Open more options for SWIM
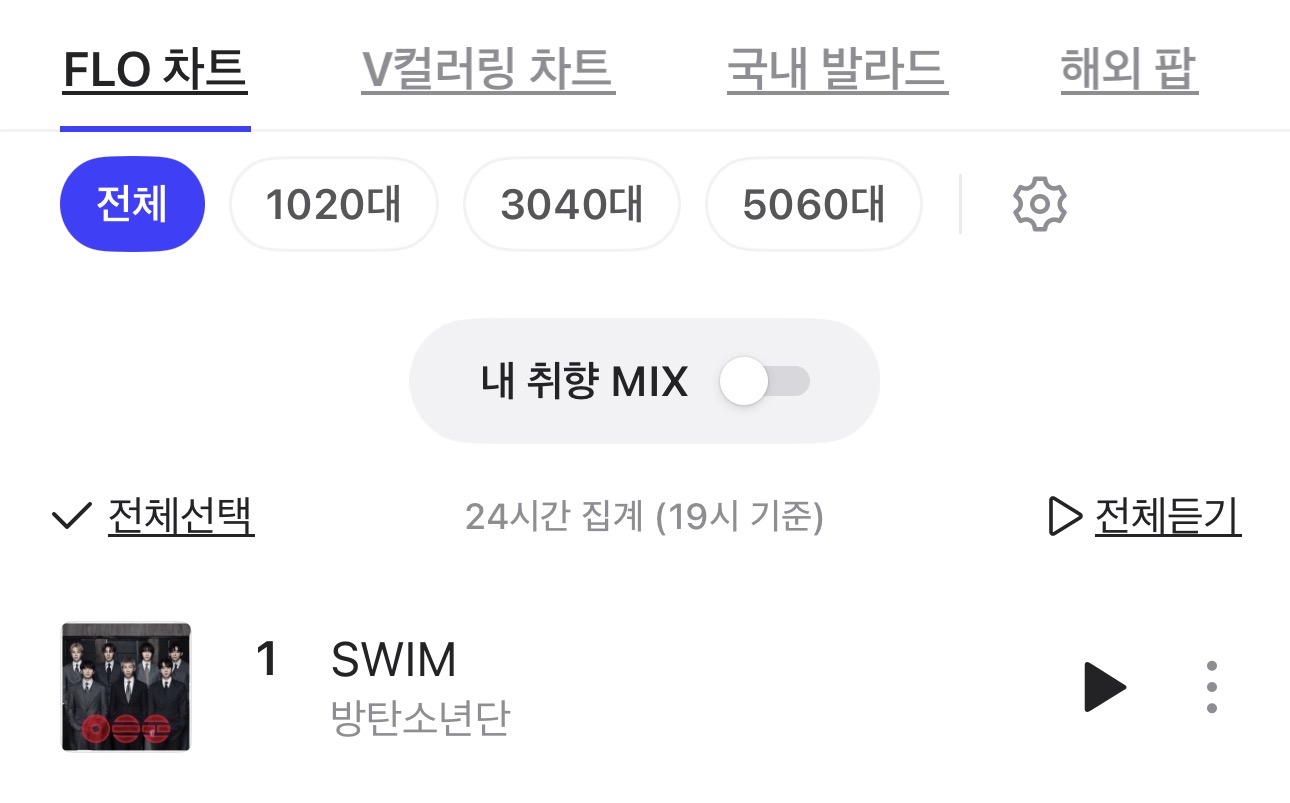Viewport: 1290px width, 803px height. click(1211, 687)
